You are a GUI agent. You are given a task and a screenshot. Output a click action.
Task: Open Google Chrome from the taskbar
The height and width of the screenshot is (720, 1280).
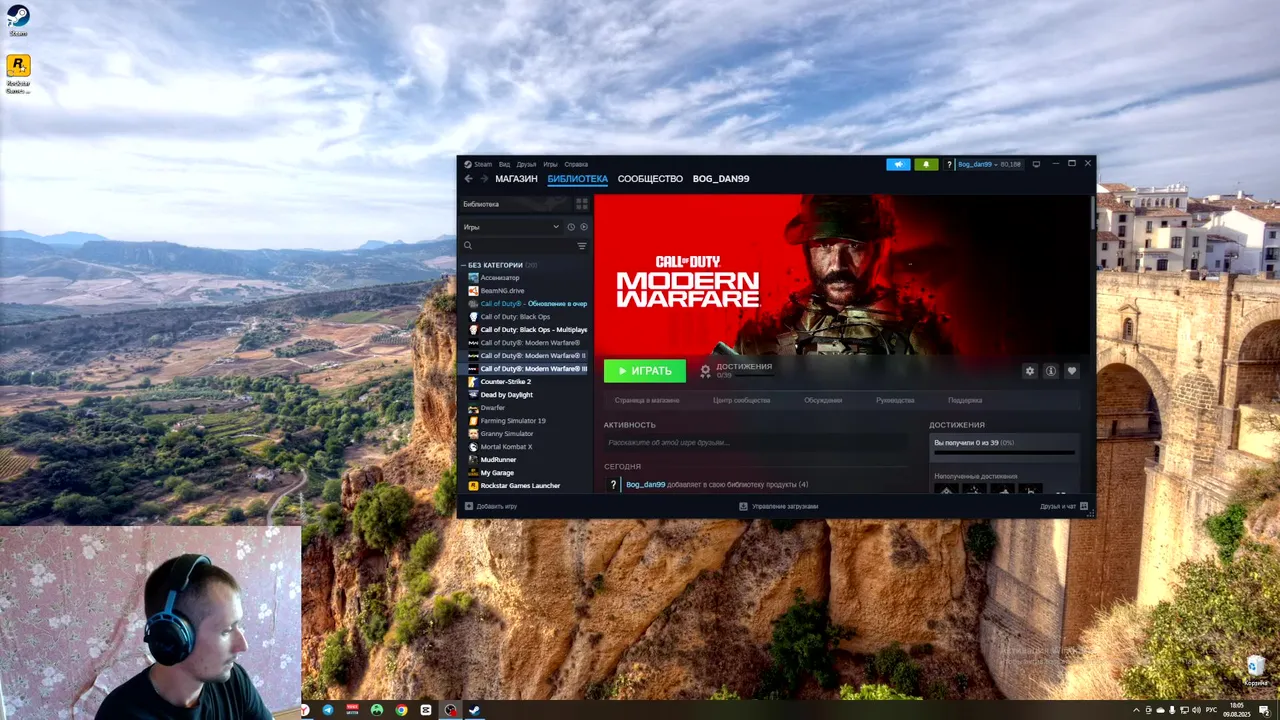401,710
